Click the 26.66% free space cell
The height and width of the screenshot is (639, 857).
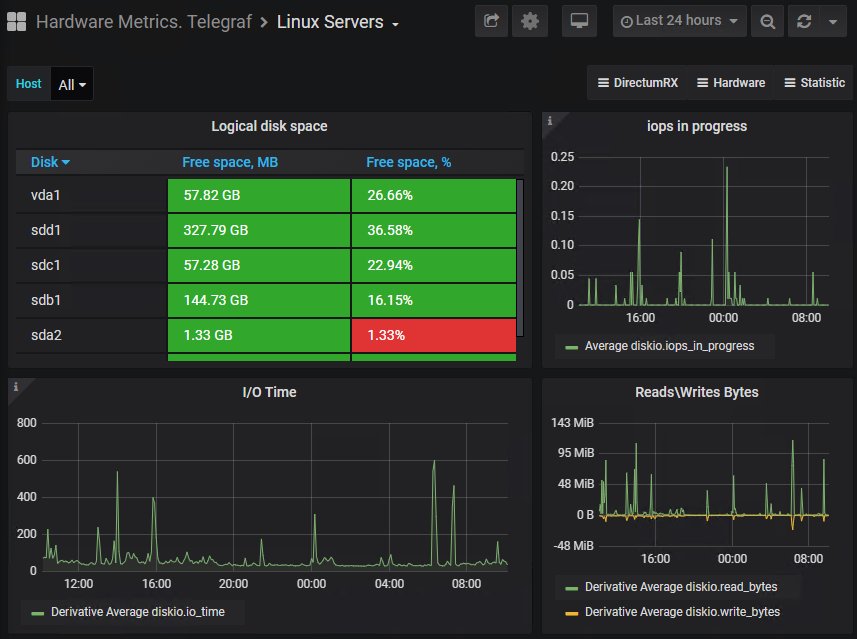pyautogui.click(x=434, y=195)
